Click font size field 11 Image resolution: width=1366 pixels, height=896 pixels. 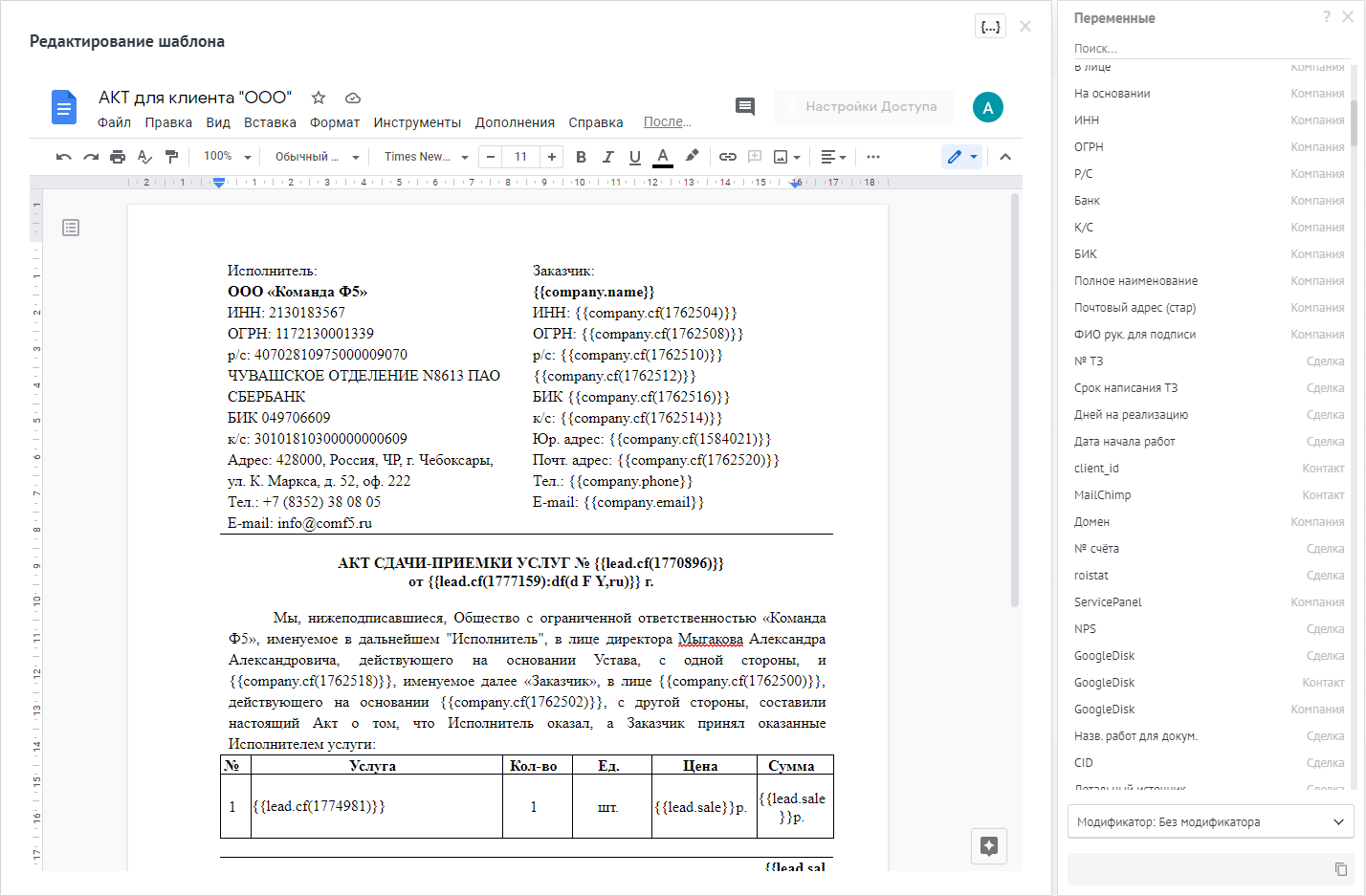[521, 157]
